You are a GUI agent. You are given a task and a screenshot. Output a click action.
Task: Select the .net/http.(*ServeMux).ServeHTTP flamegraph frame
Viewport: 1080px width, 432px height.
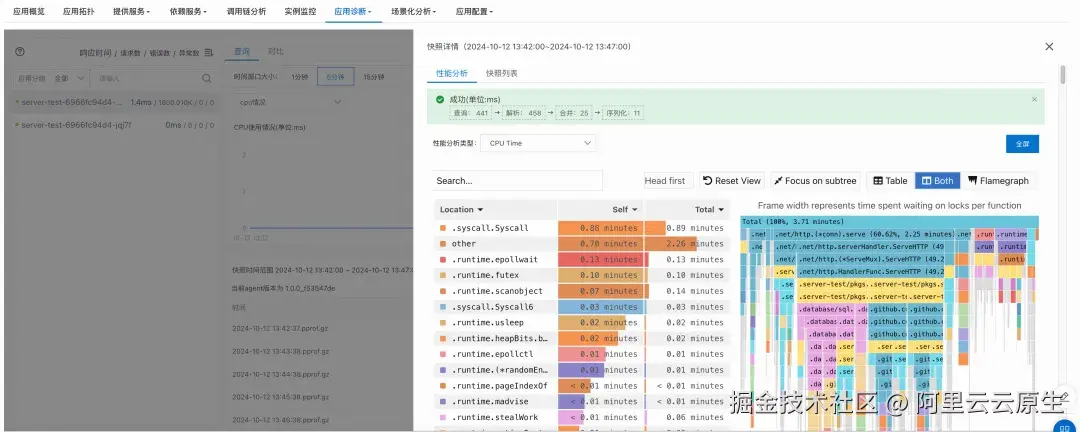(x=873, y=259)
